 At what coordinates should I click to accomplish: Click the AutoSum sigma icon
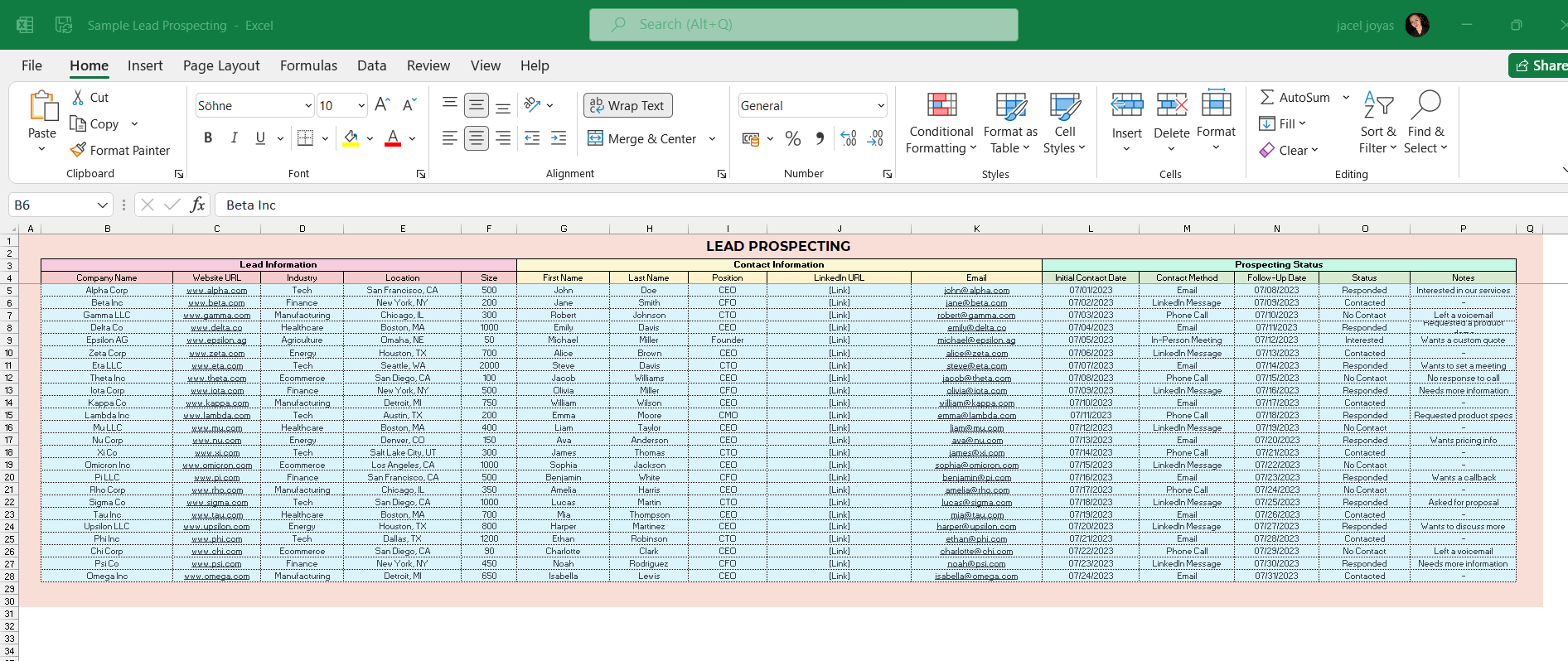(x=1267, y=98)
